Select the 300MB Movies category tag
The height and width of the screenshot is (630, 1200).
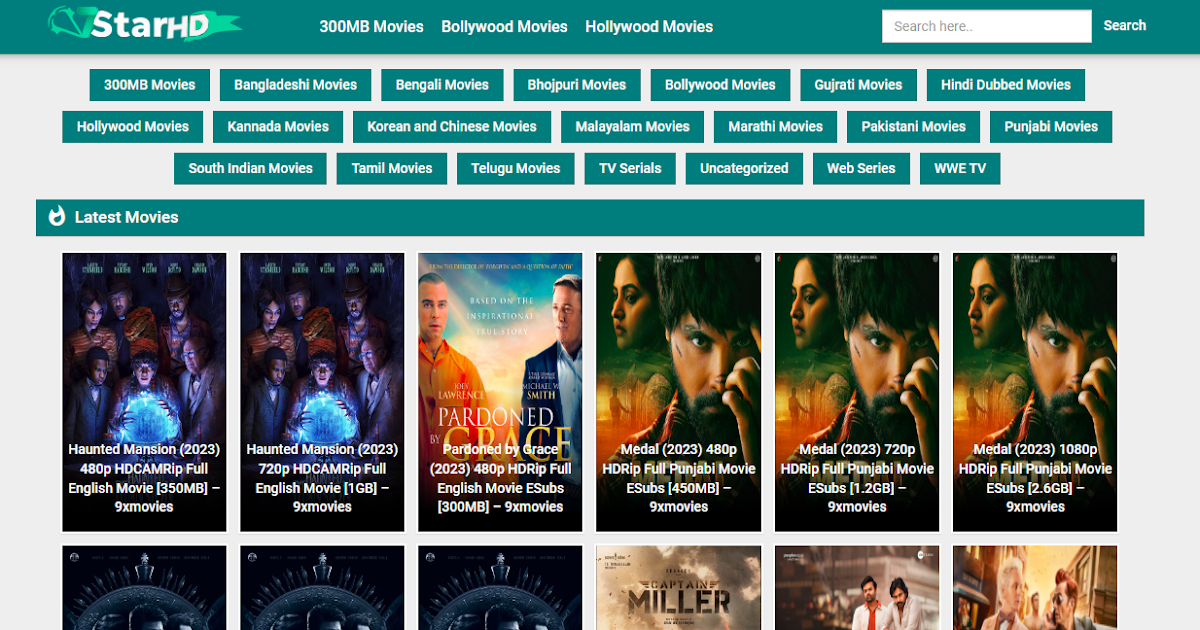tap(150, 85)
